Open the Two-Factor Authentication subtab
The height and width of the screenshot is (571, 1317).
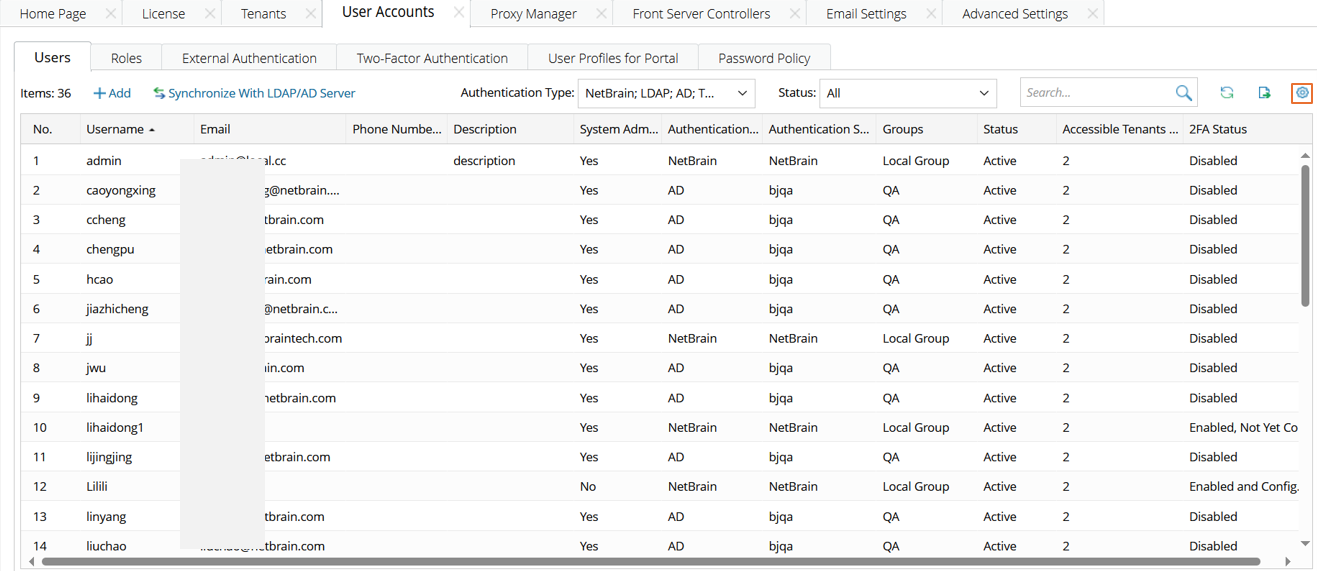point(432,58)
